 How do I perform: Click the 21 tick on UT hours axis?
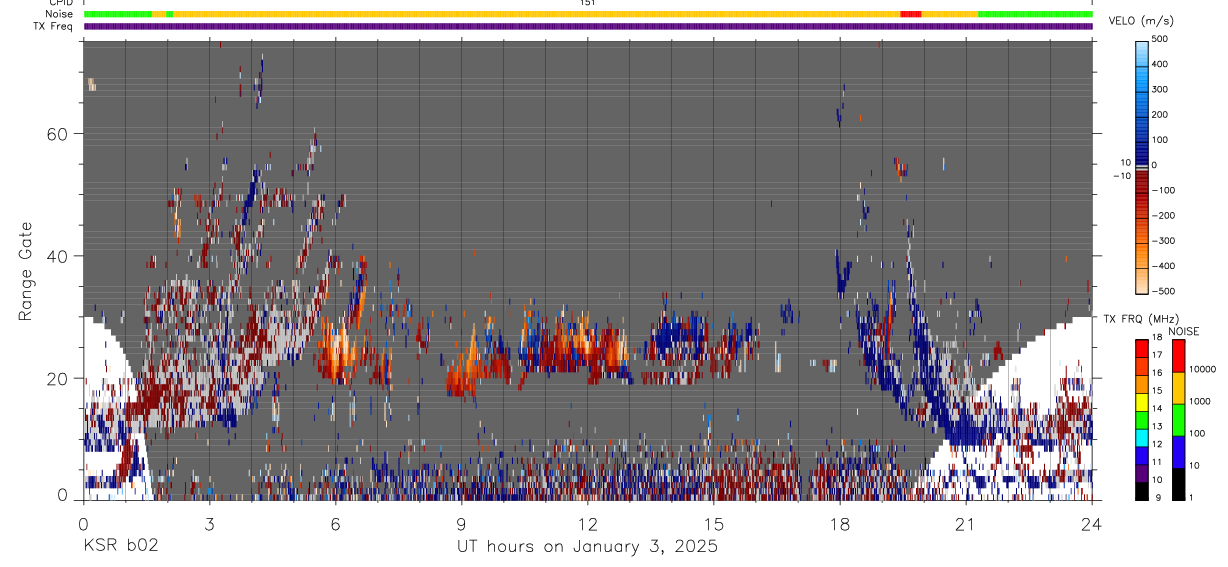[966, 524]
